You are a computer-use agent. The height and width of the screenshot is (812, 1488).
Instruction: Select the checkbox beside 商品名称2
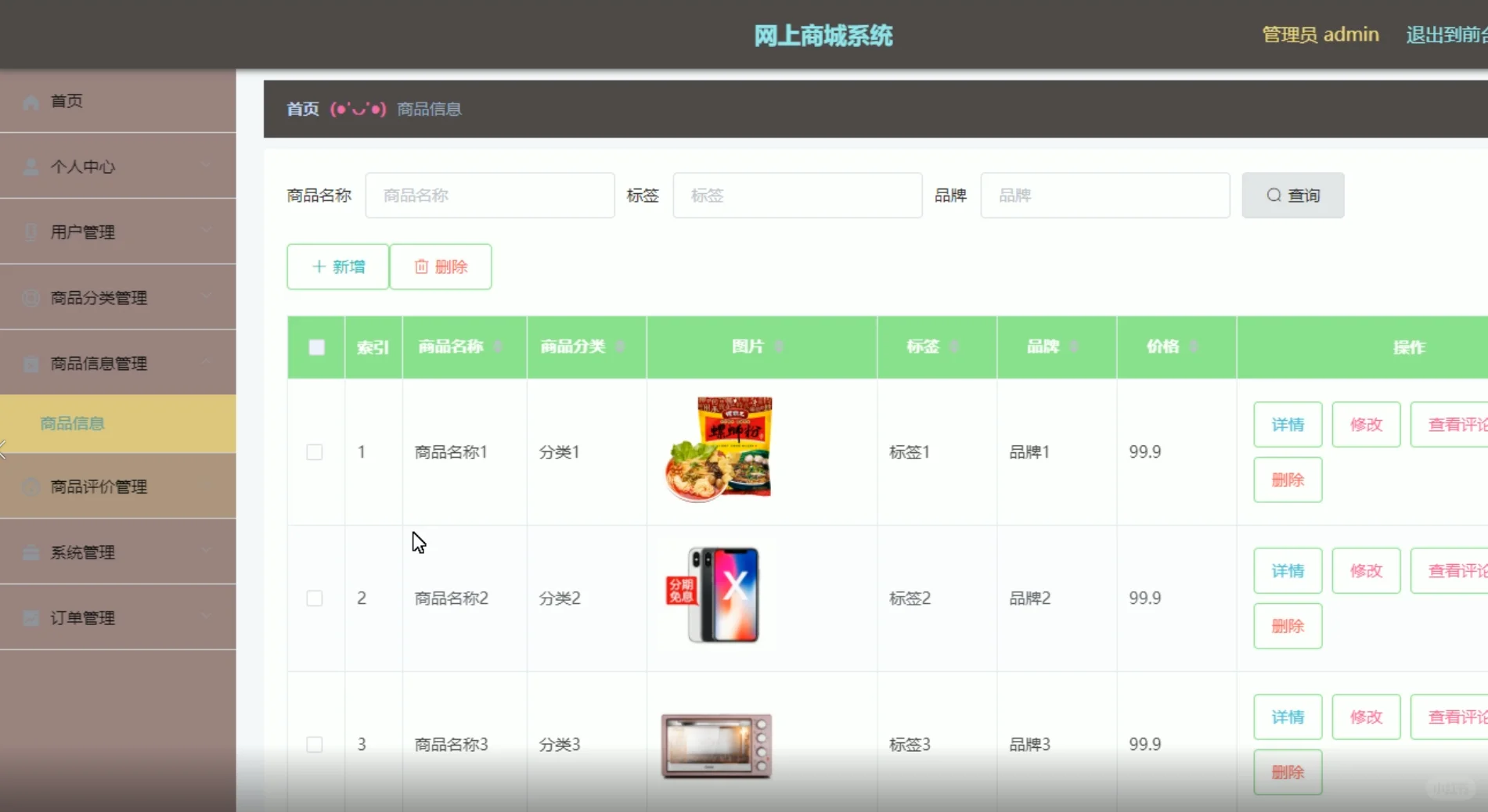pyautogui.click(x=315, y=598)
